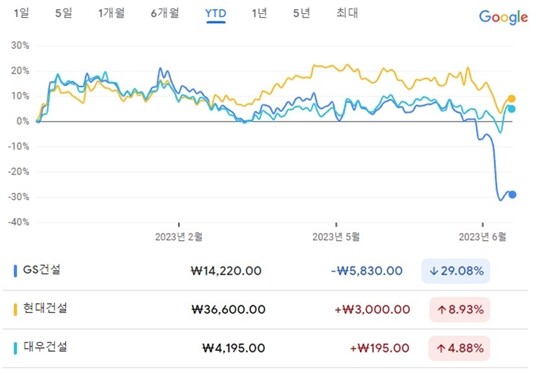The height and width of the screenshot is (375, 540).
Task: Click the yellow 현대건설 legend color bar
Action: pos(15,310)
